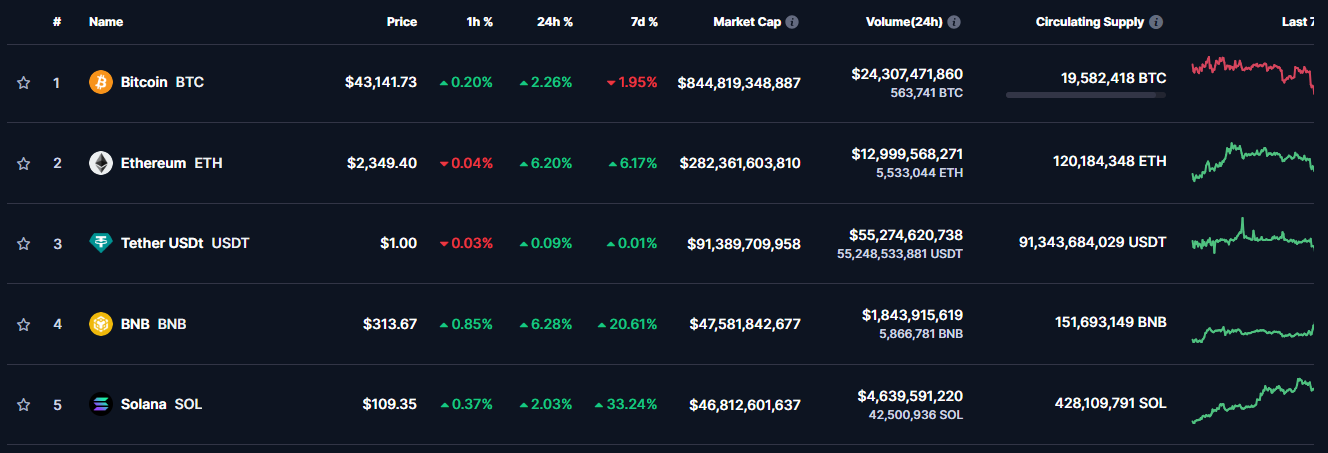Click BNB supply 151,693,149 BNB
The height and width of the screenshot is (453, 1328).
(1110, 323)
